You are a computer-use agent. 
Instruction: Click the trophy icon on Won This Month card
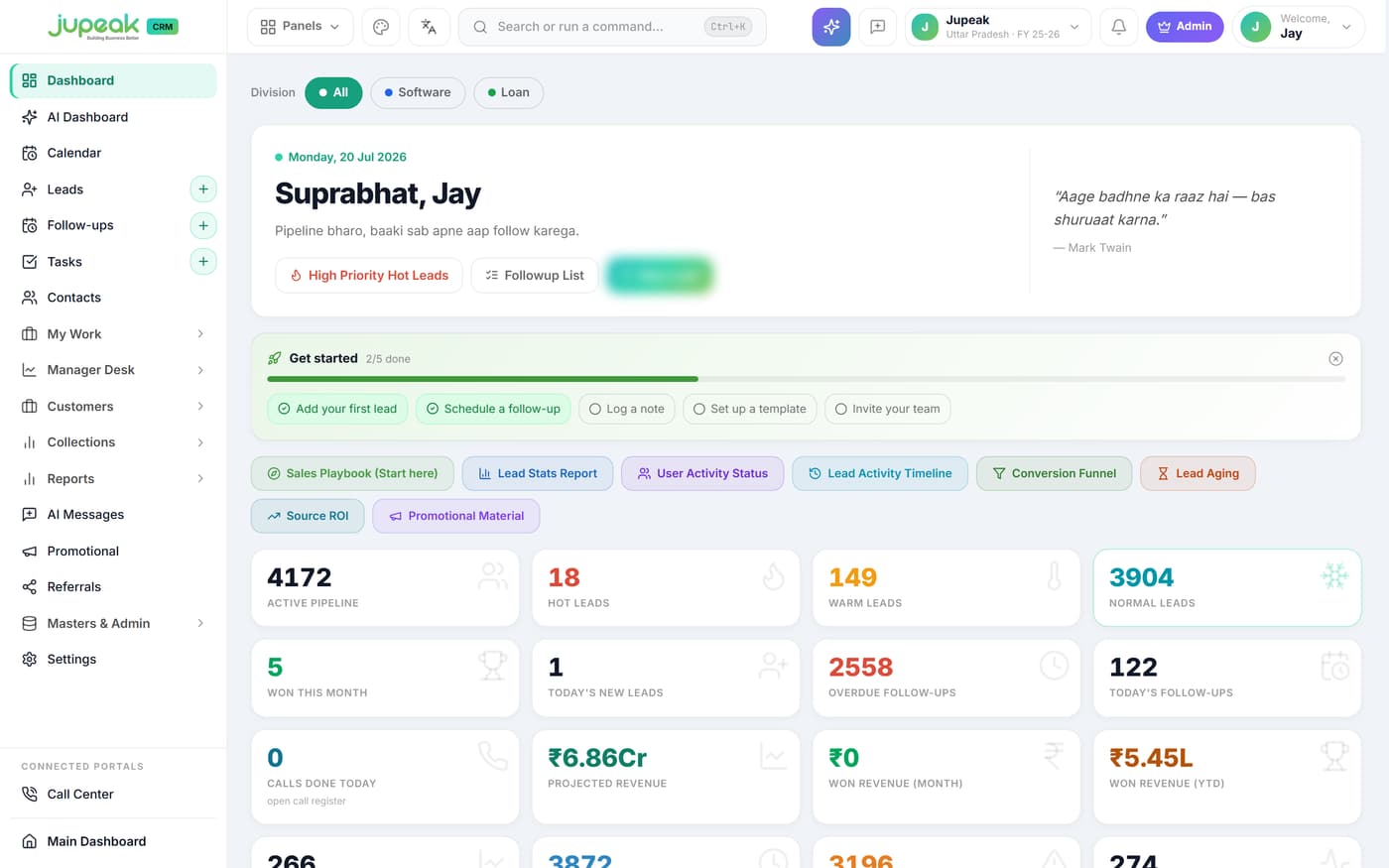(x=492, y=666)
